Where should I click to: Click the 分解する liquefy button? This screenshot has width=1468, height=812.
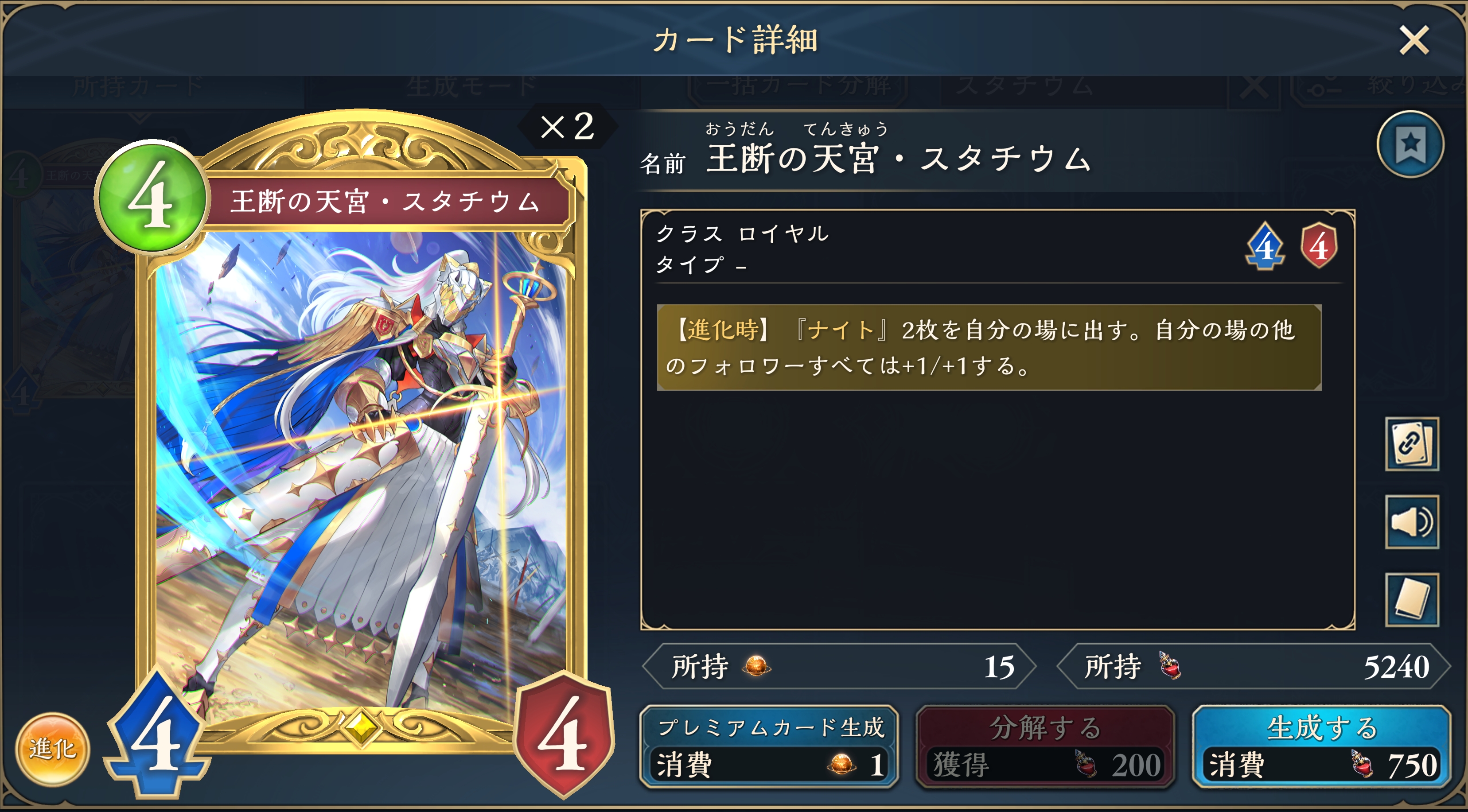[1044, 746]
